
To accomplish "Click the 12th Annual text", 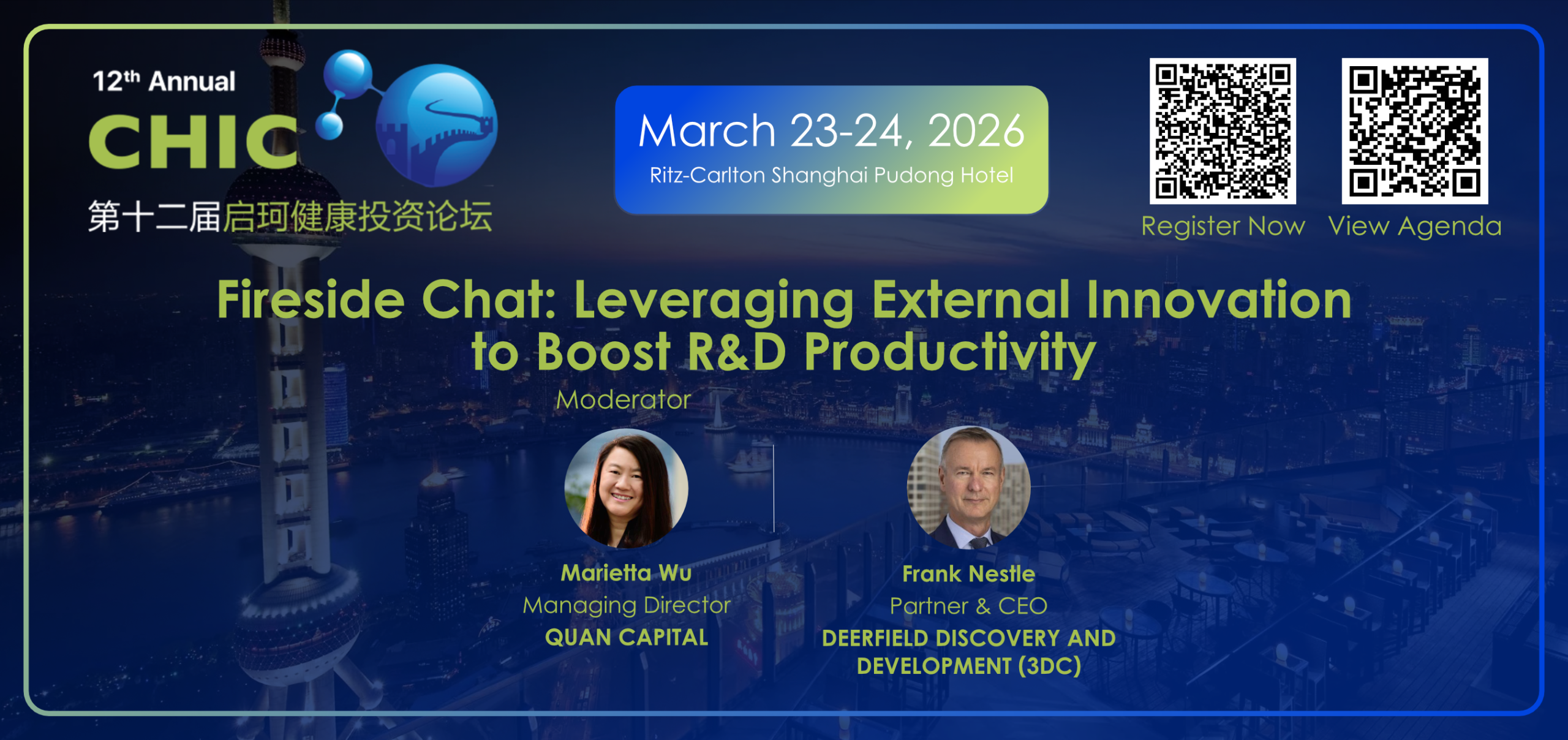I will (x=164, y=81).
